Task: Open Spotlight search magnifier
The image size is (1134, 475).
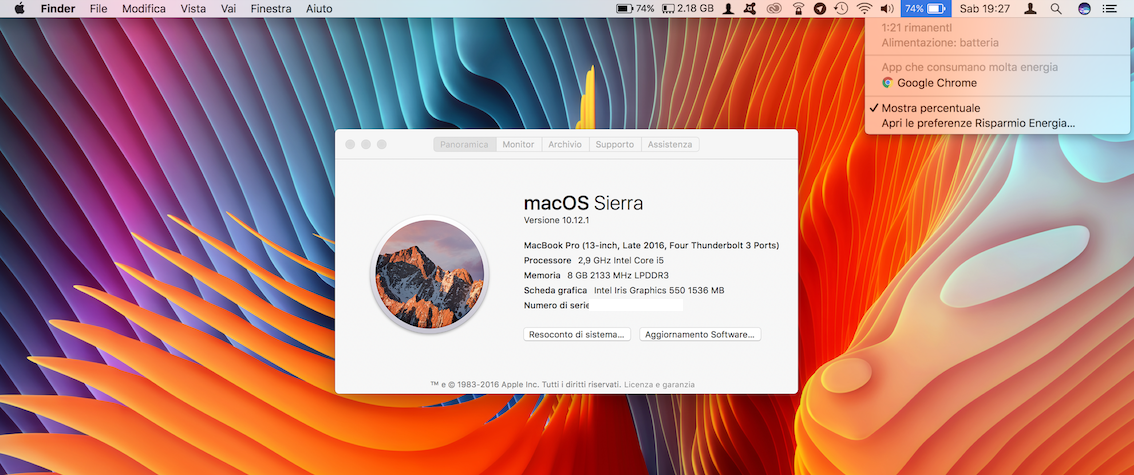Action: 1057,9
